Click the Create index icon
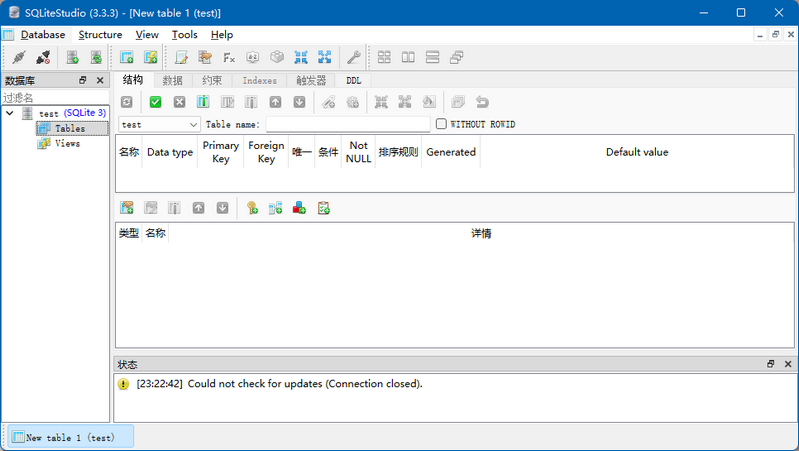 click(329, 102)
